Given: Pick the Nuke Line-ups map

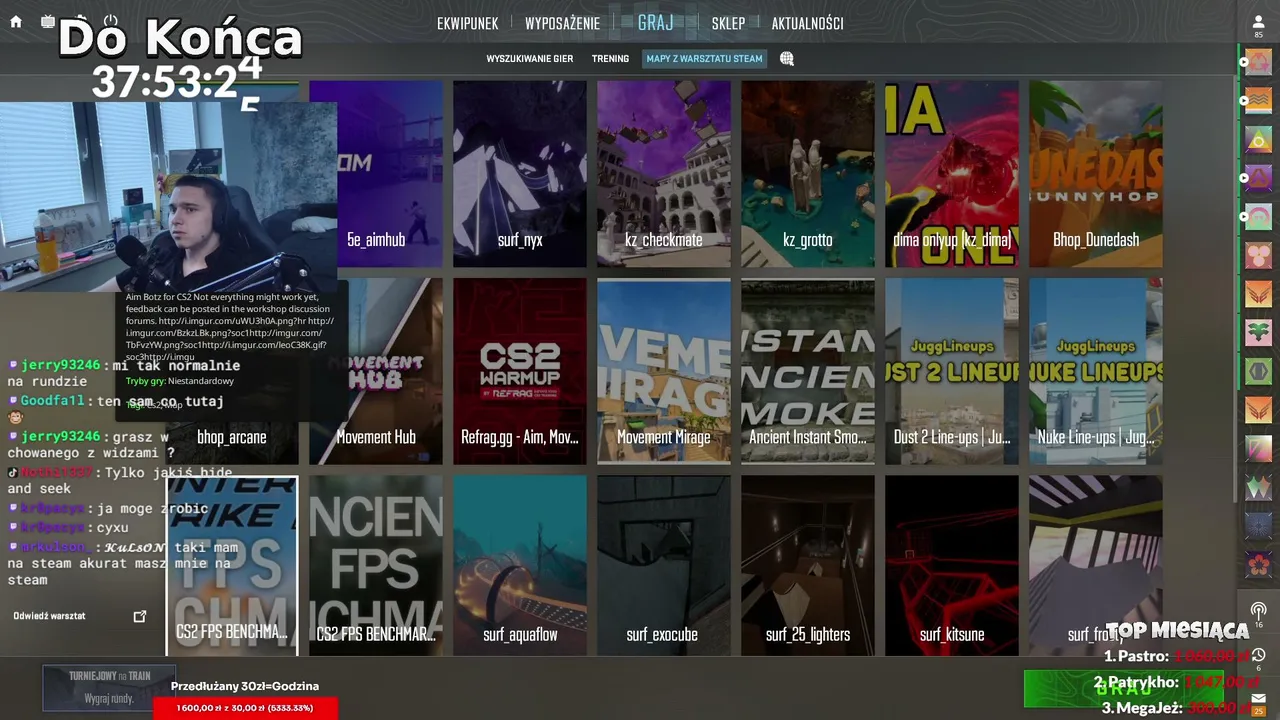Looking at the screenshot, I should click(1096, 371).
